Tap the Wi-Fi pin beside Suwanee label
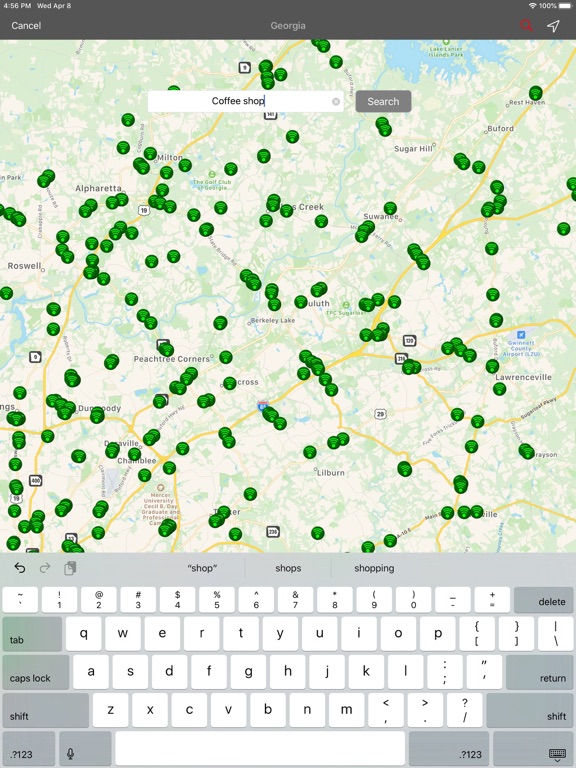576x768 pixels. [390, 208]
